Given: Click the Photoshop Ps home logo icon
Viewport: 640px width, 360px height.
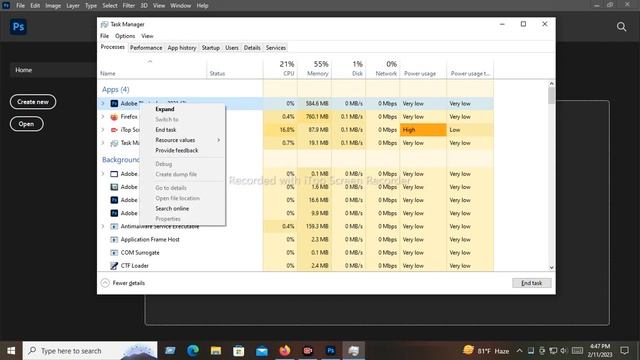Looking at the screenshot, I should coord(18,27).
